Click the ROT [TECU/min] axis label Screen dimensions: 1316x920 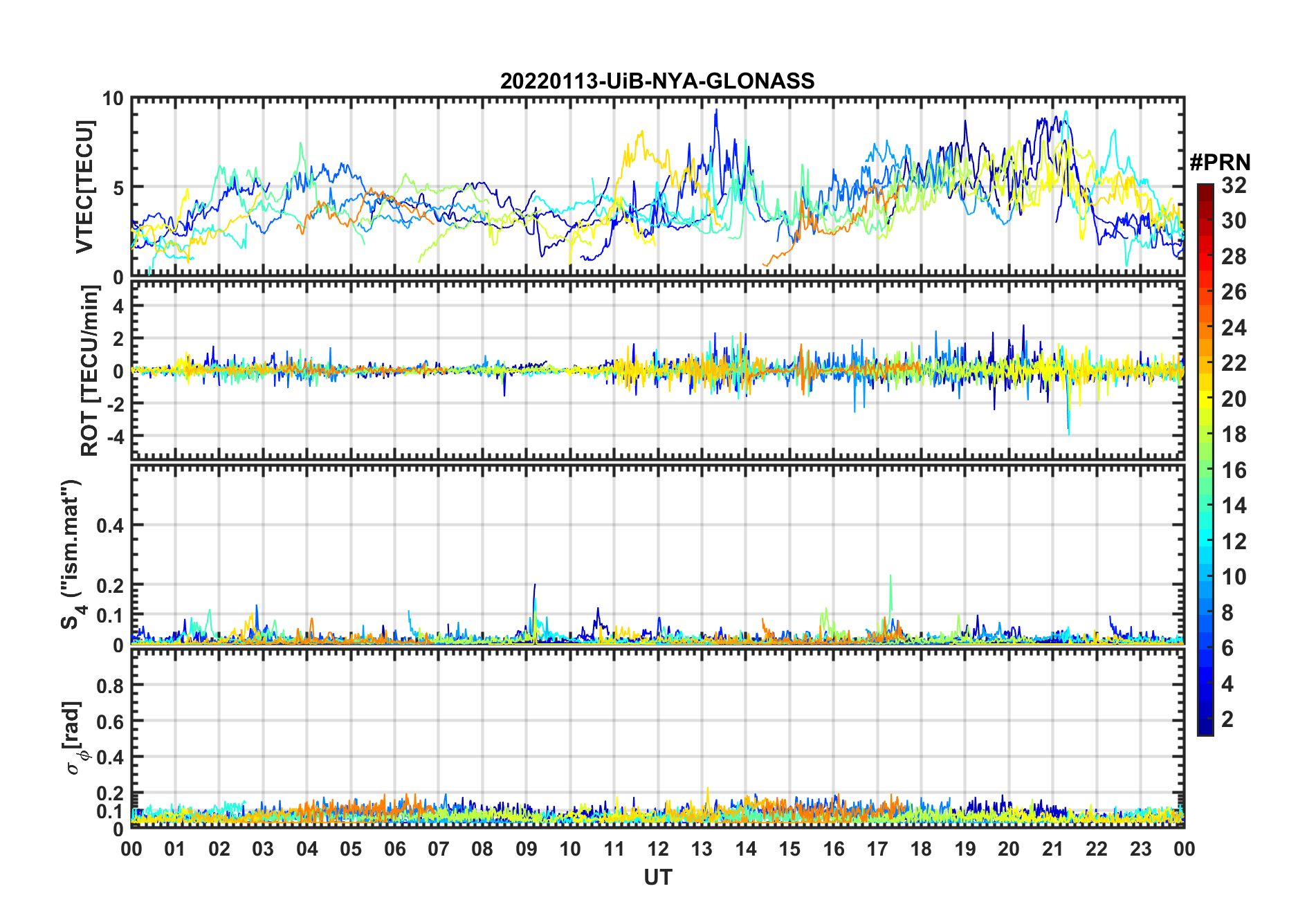pos(89,371)
